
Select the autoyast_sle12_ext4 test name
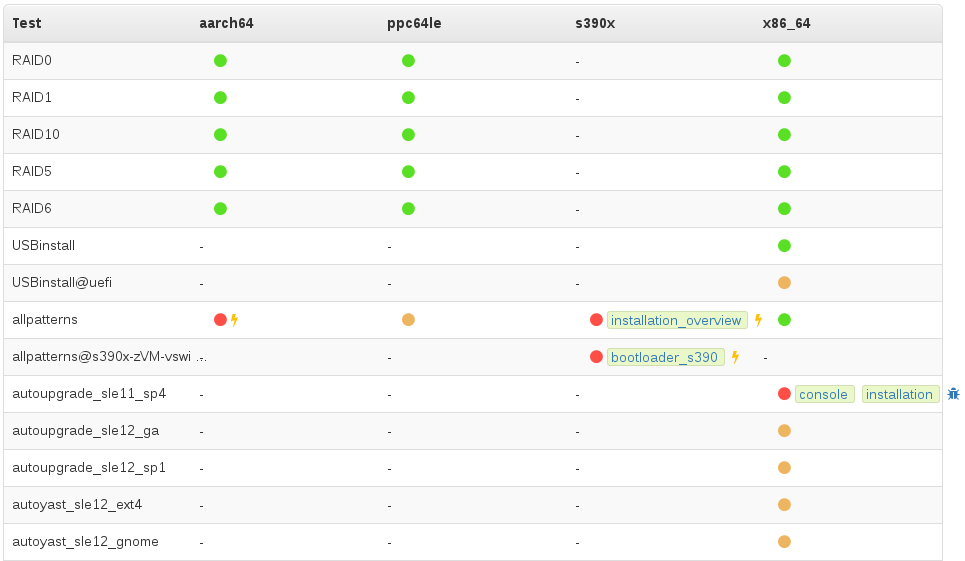(x=77, y=504)
